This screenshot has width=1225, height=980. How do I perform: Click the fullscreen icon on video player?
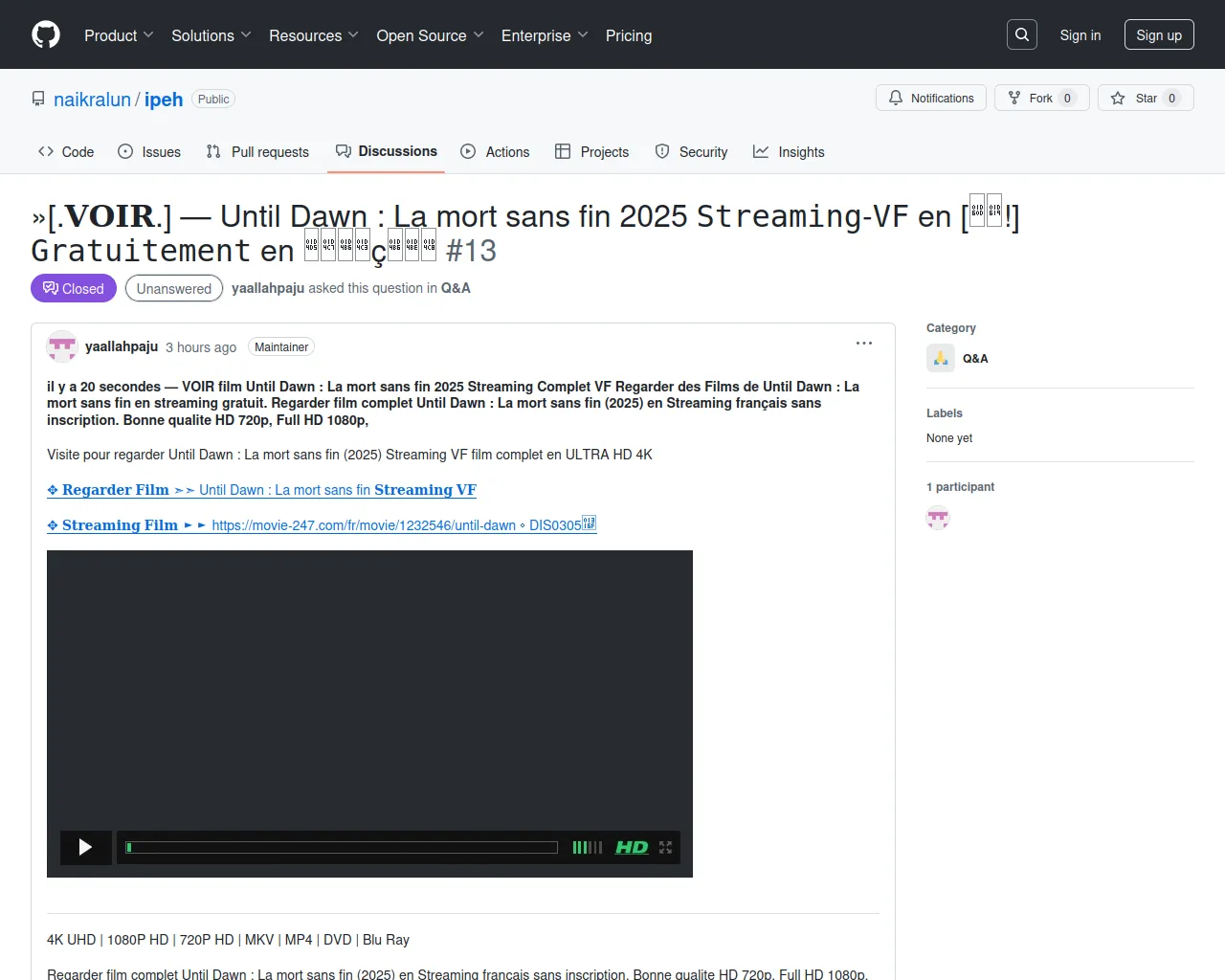pyautogui.click(x=666, y=847)
